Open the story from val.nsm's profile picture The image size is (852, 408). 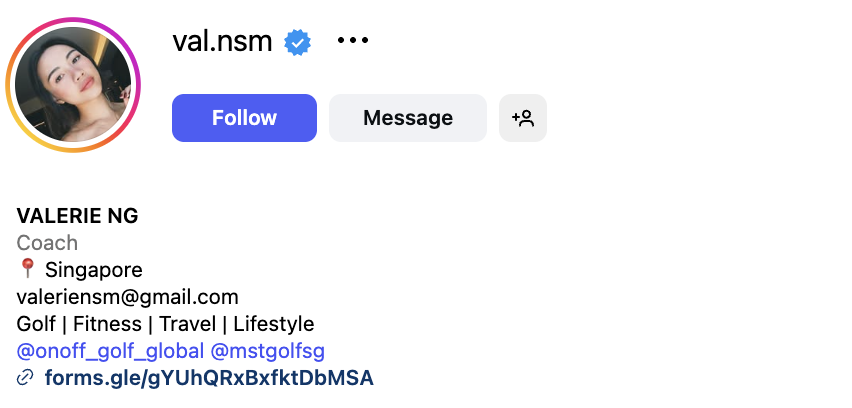pos(73,85)
